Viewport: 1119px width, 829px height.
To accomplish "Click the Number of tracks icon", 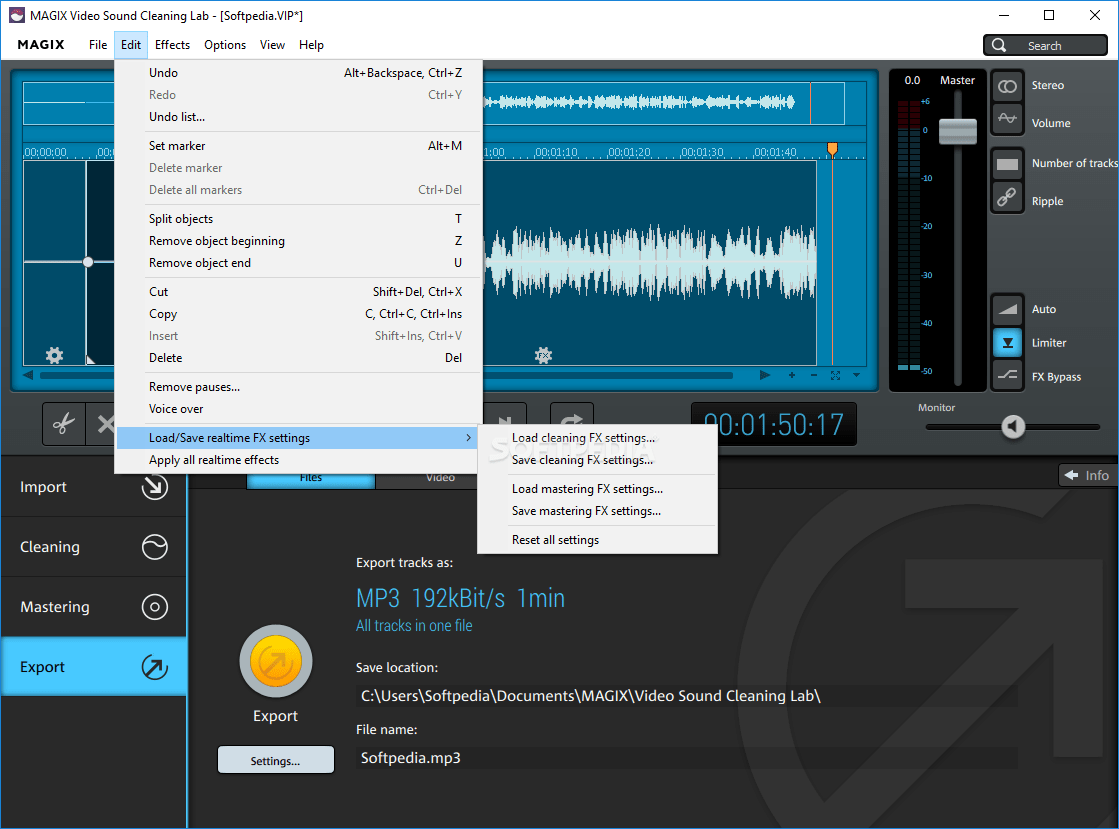I will point(1007,161).
